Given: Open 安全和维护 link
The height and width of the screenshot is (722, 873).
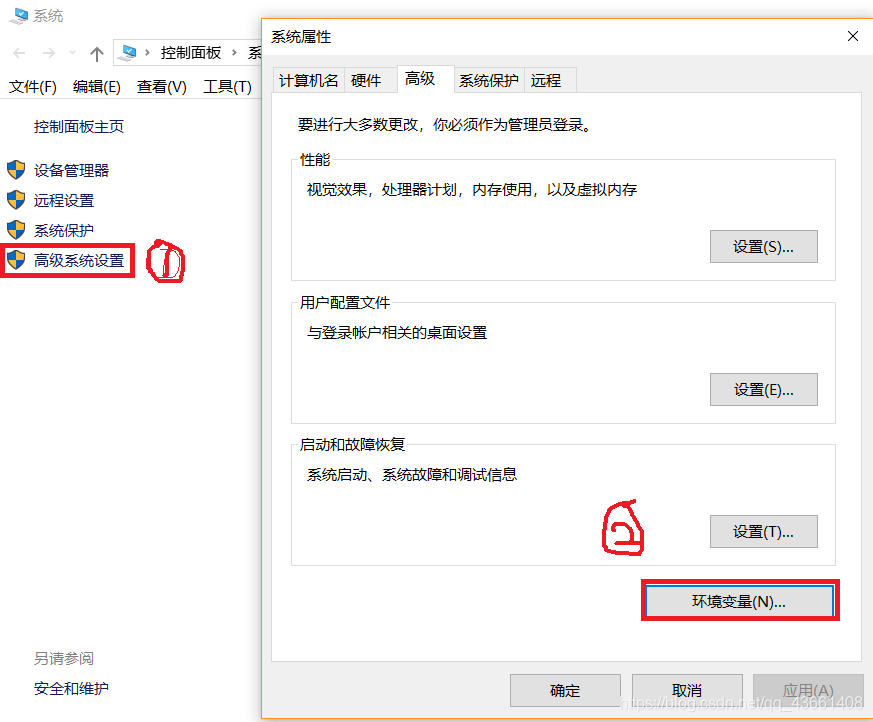Looking at the screenshot, I should (71, 689).
